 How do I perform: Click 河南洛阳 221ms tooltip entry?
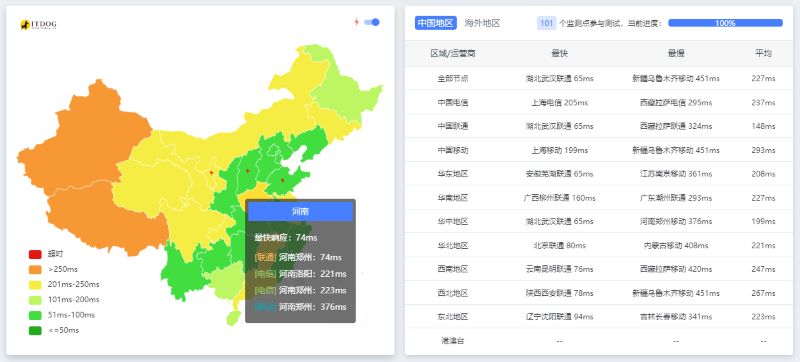coord(300,274)
